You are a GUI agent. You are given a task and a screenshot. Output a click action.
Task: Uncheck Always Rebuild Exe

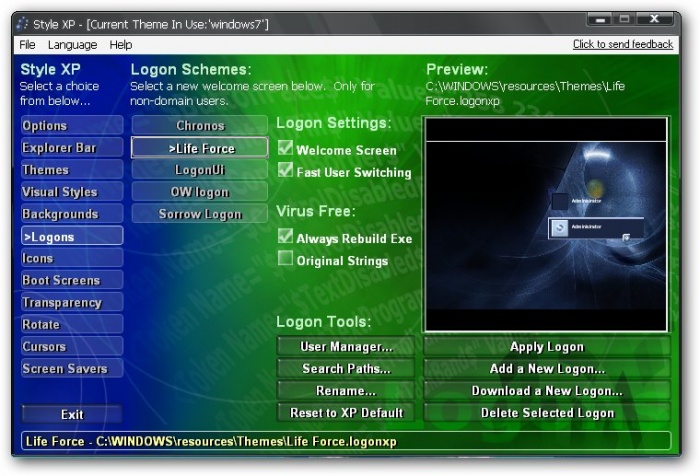click(x=285, y=236)
